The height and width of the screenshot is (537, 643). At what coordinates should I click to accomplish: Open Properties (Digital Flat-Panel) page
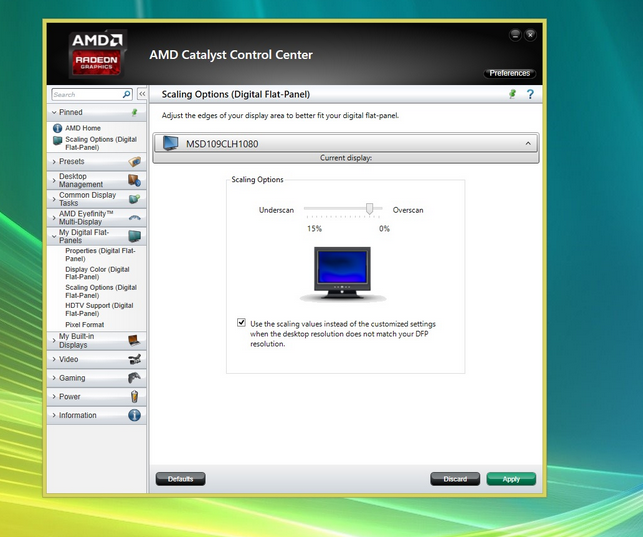coord(100,255)
